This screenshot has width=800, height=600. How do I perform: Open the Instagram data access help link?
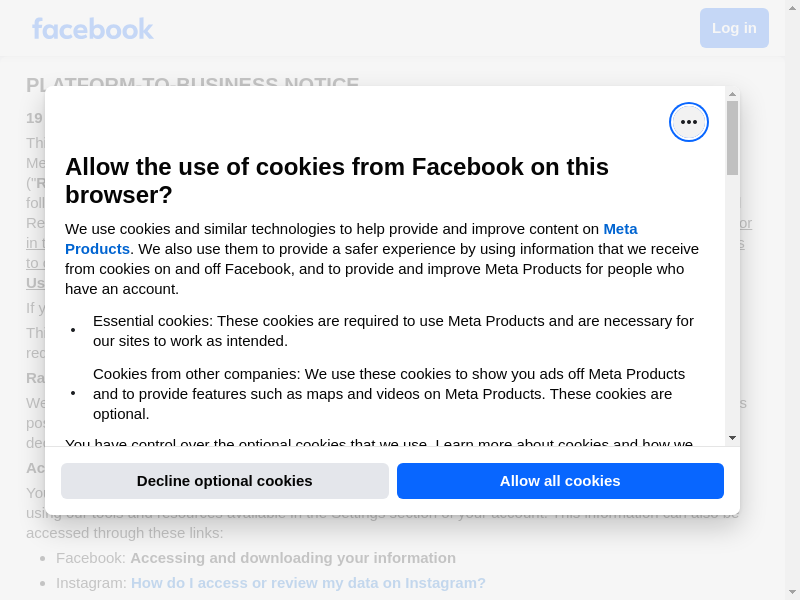308,582
